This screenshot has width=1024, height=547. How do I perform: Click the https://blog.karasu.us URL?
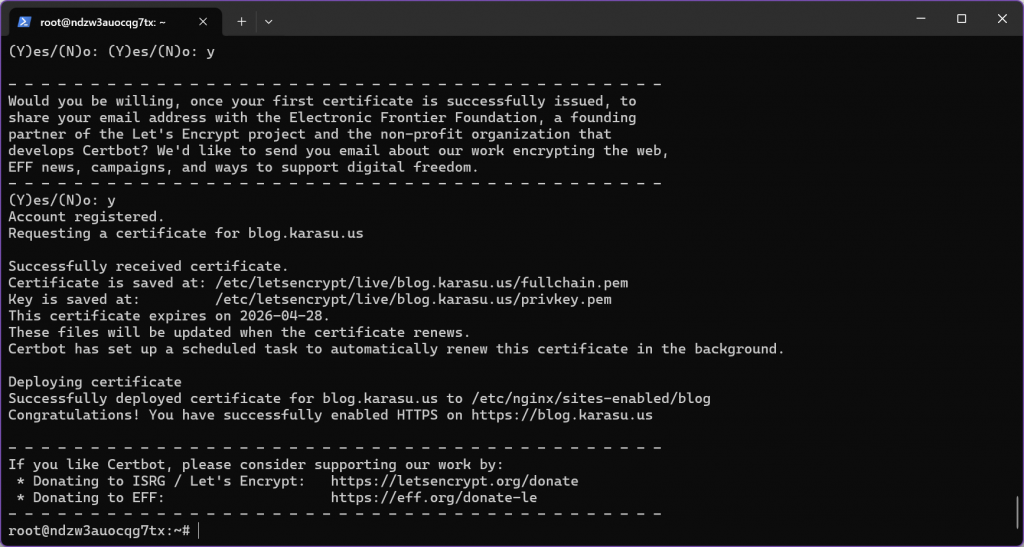562,415
